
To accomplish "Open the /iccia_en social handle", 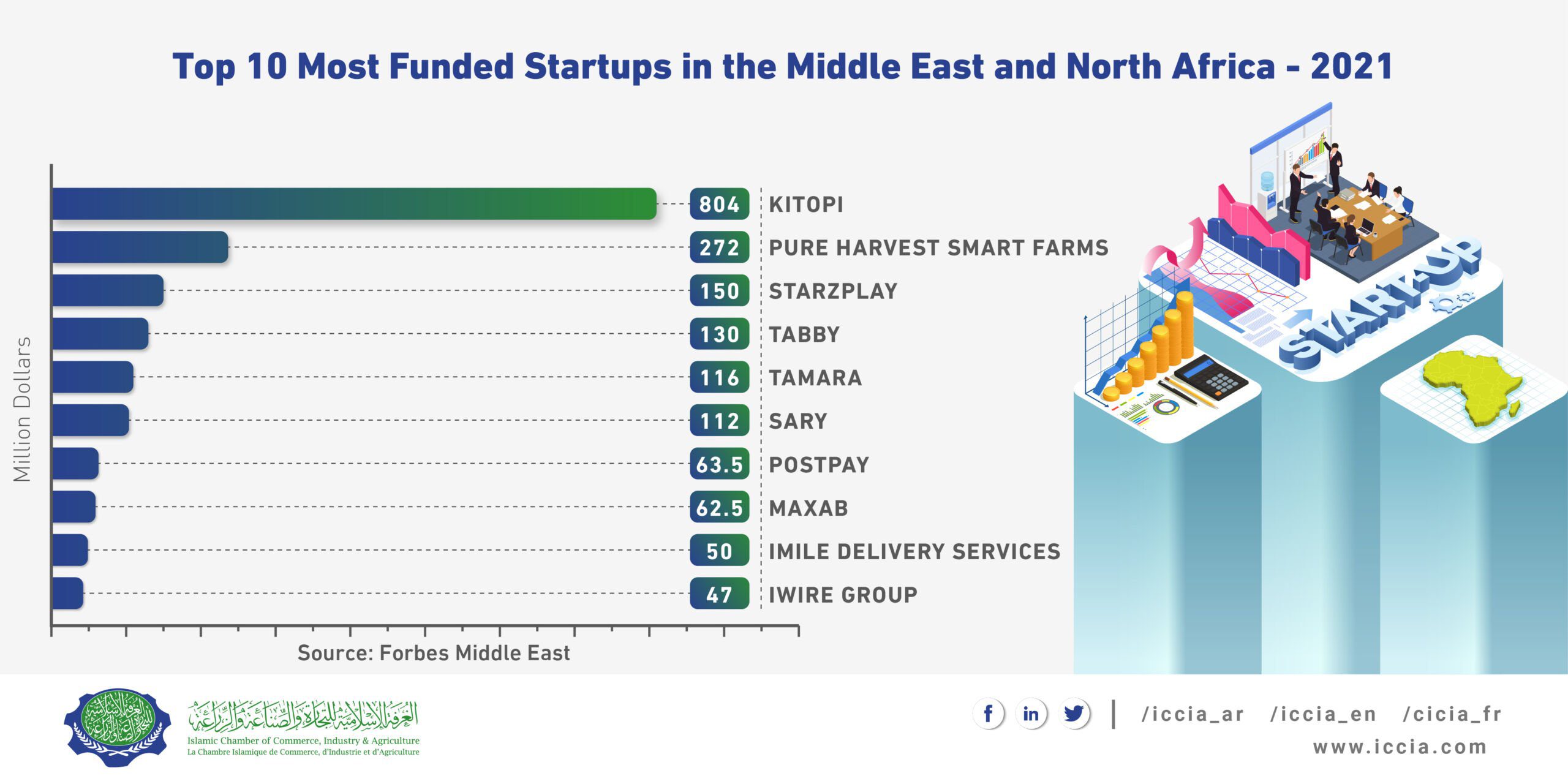I will tap(1323, 714).
